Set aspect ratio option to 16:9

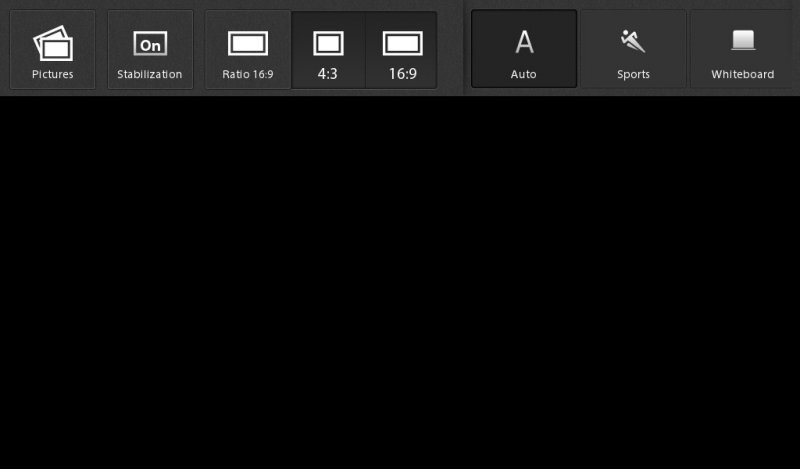(x=402, y=50)
